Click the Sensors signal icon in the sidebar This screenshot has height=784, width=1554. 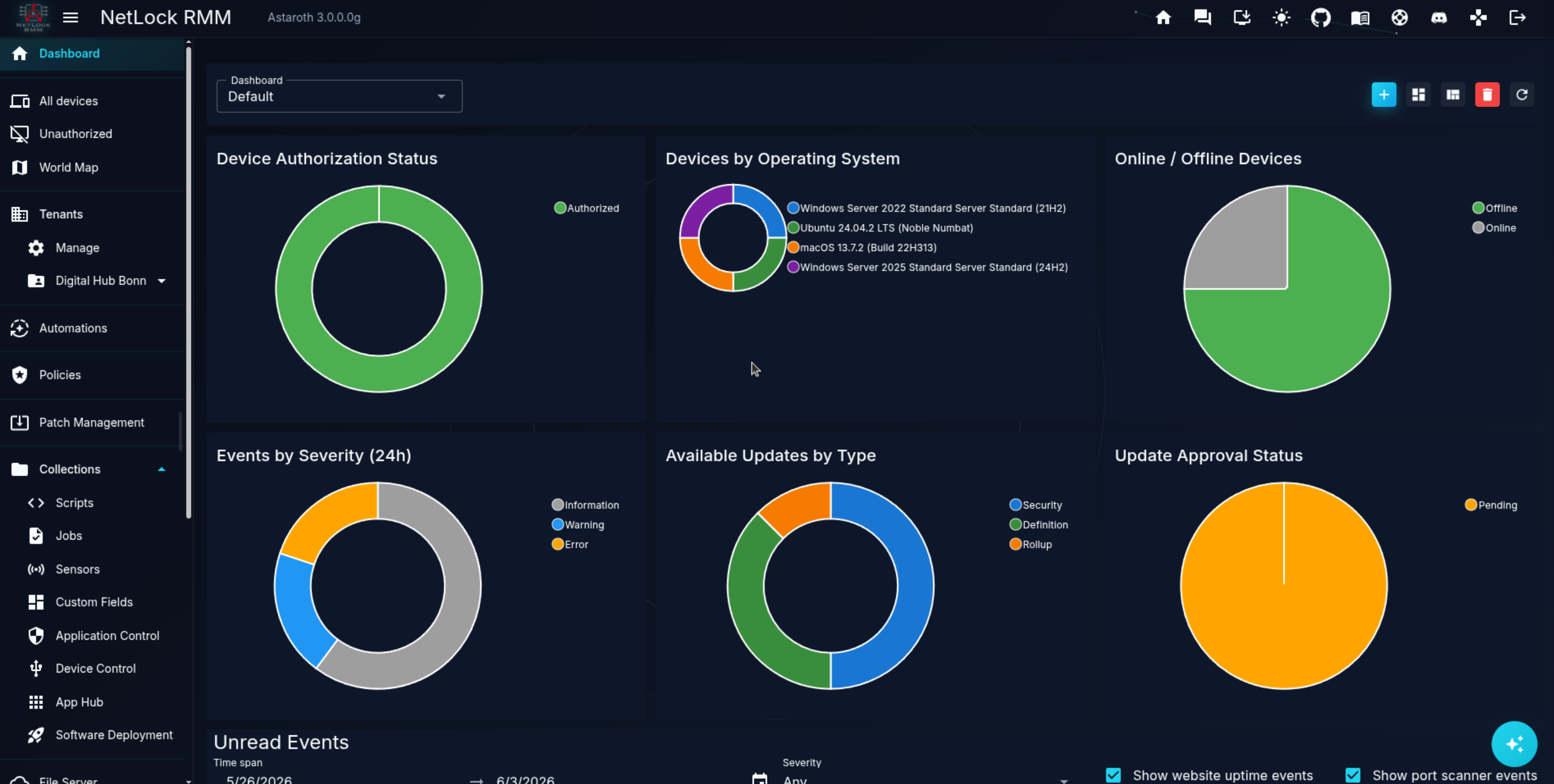[36, 569]
